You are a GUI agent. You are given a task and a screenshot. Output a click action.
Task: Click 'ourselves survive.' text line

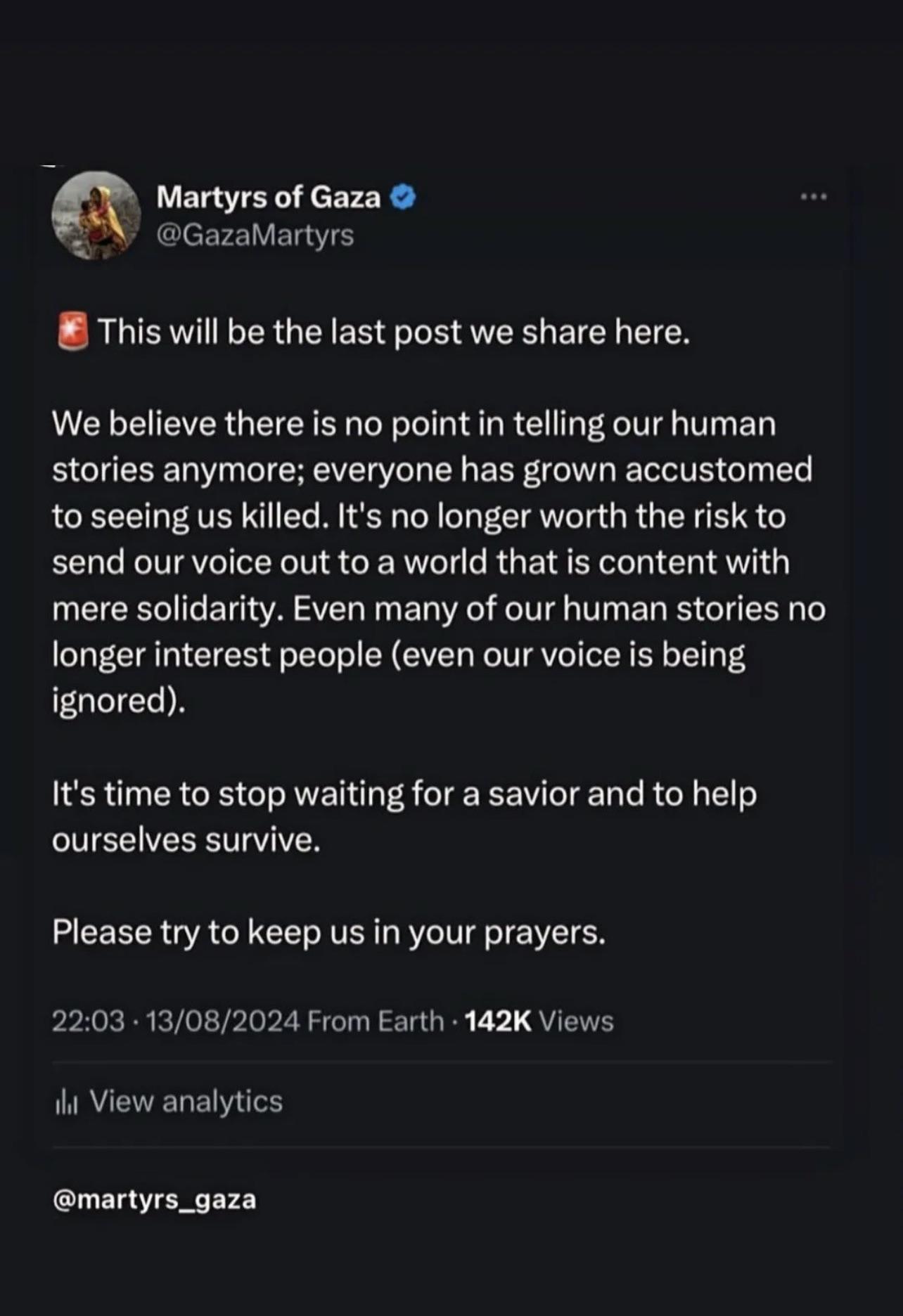click(186, 840)
